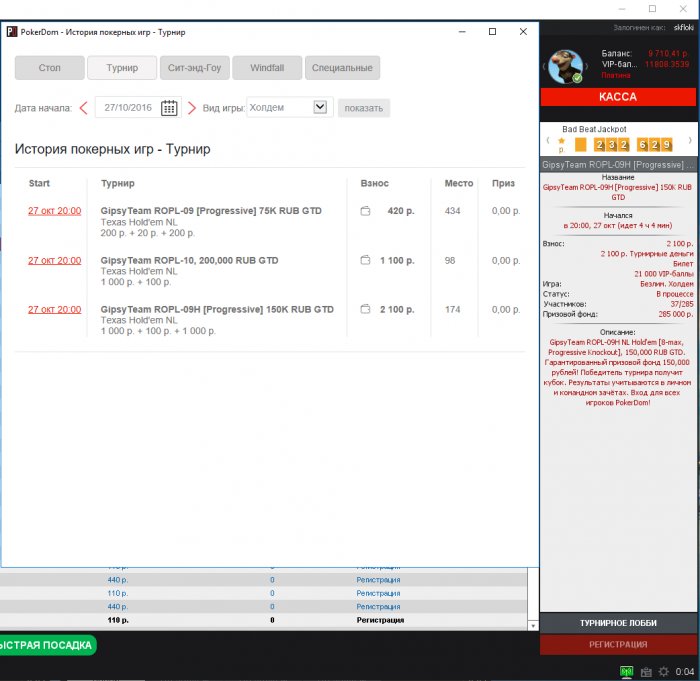Click the показать button
Screen dimensions: 700x681
point(364,108)
